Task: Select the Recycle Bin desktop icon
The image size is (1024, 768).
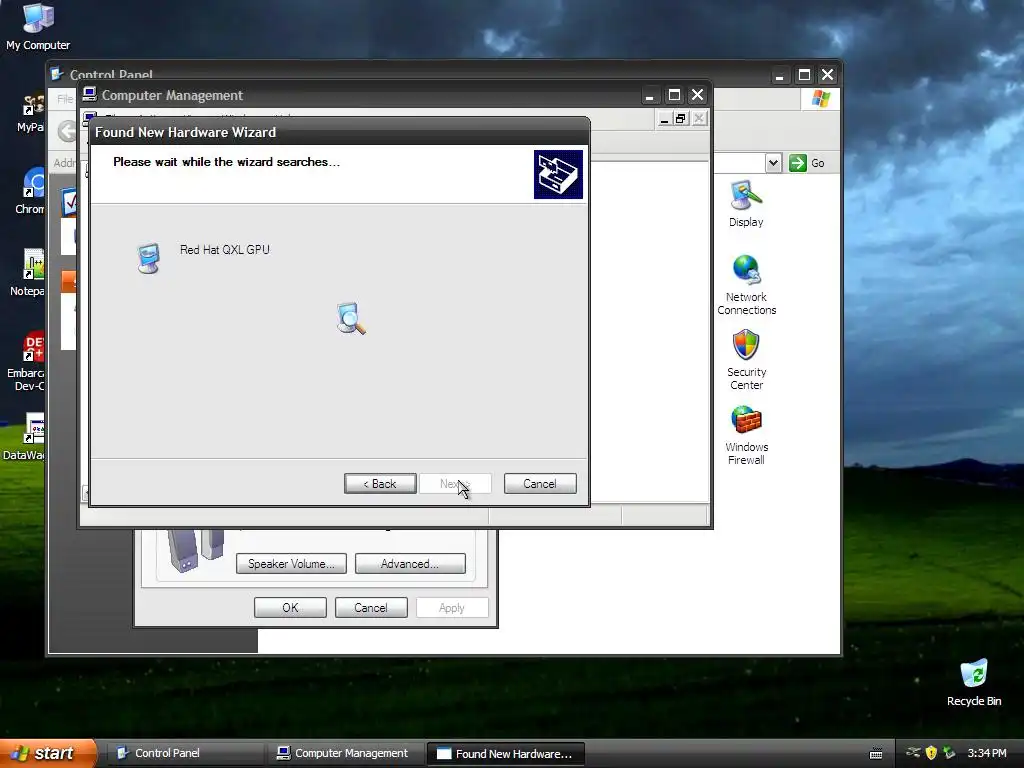Action: [x=974, y=683]
